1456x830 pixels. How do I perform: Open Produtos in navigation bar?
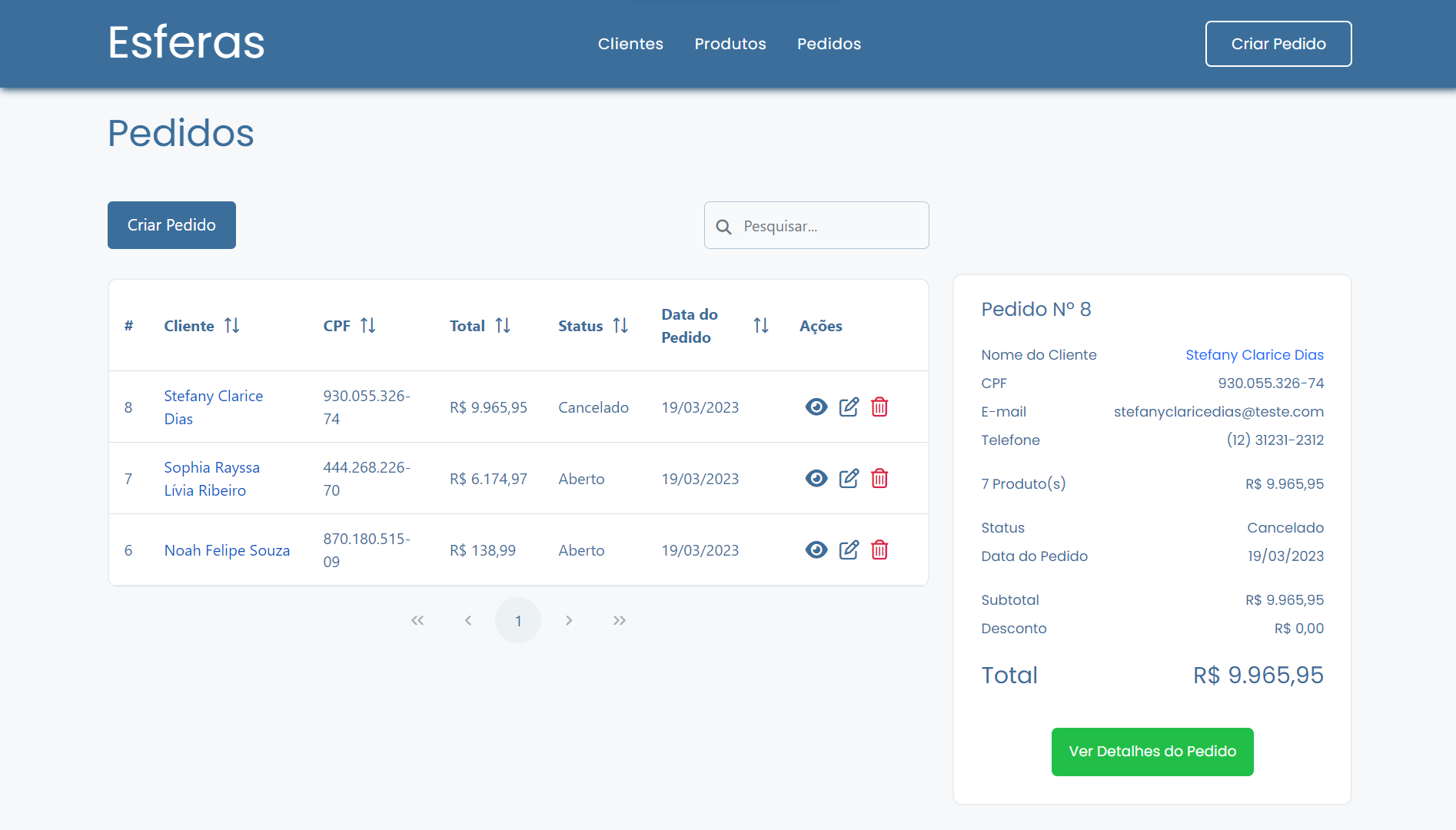click(x=730, y=44)
